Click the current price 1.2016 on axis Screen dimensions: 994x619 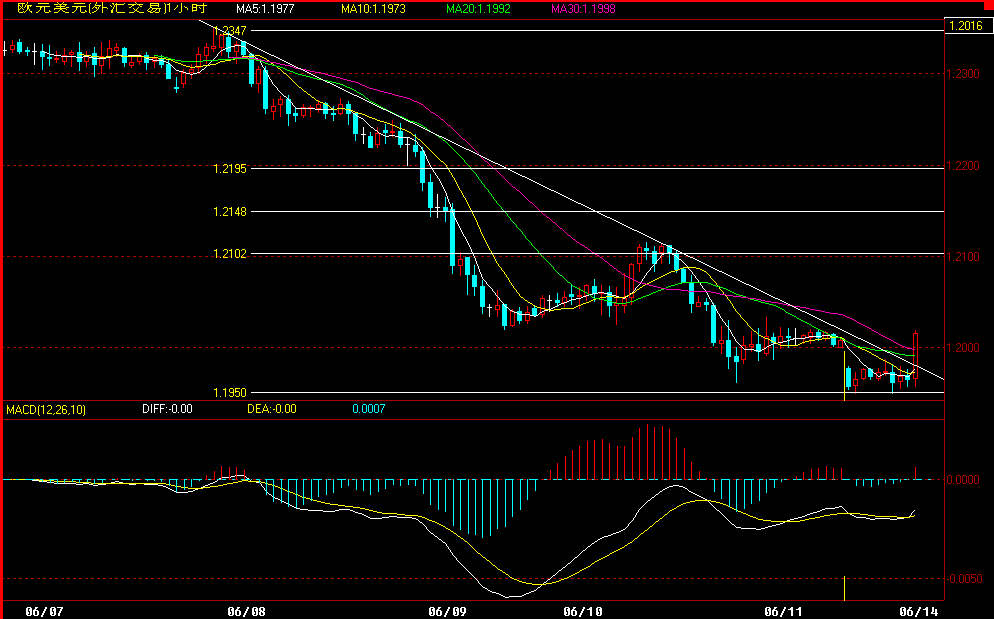click(966, 27)
